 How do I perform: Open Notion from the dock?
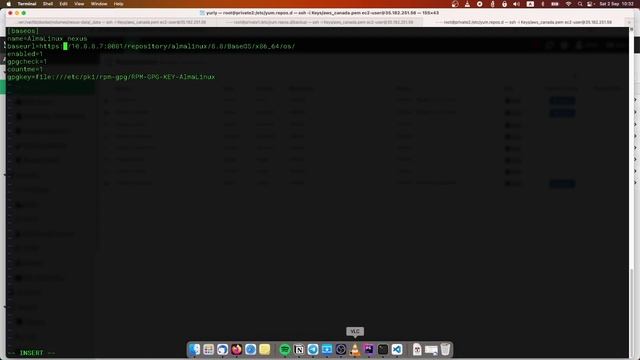tap(299, 349)
